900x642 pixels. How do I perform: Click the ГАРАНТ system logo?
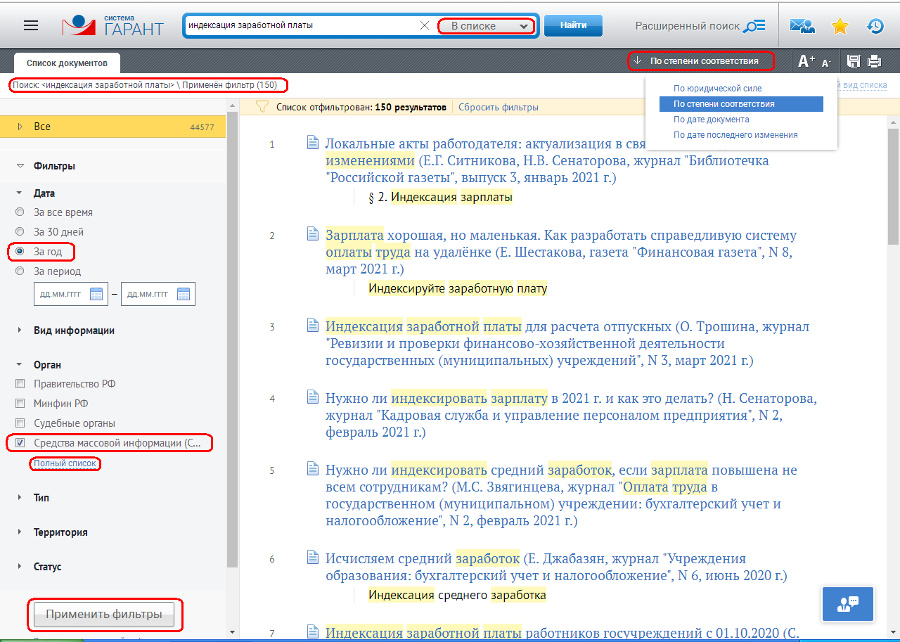click(113, 23)
